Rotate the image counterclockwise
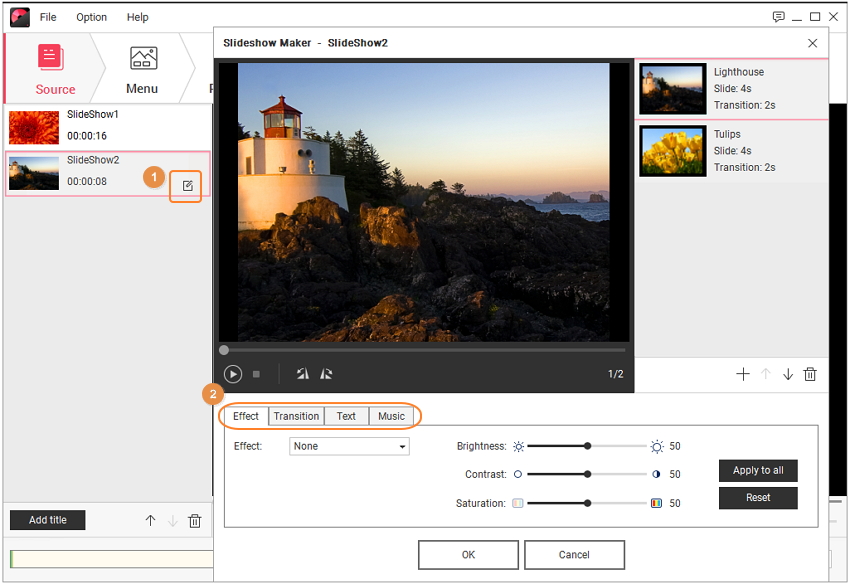850x584 pixels. point(302,374)
